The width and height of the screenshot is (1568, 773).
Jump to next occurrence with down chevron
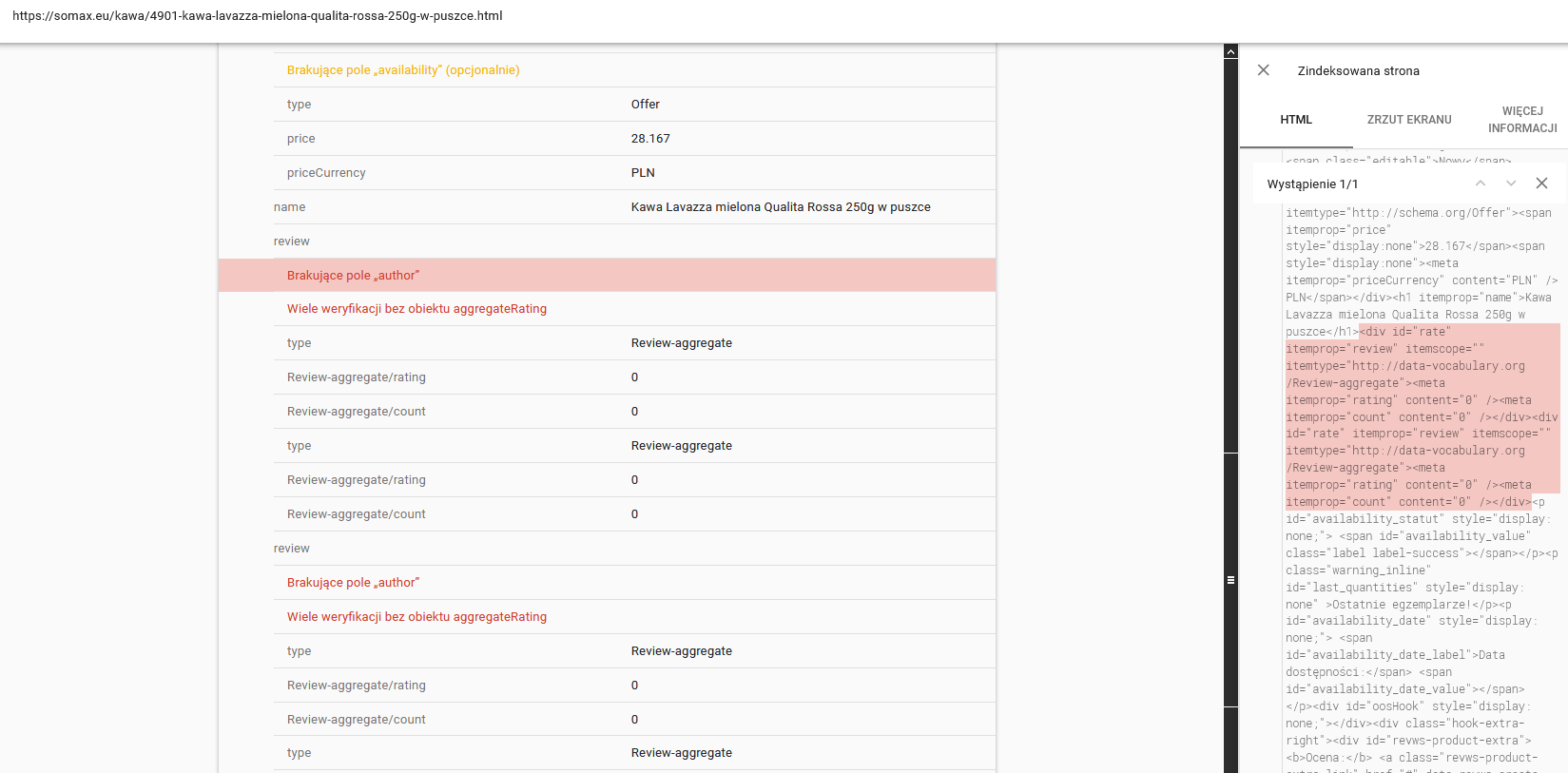coord(1511,184)
